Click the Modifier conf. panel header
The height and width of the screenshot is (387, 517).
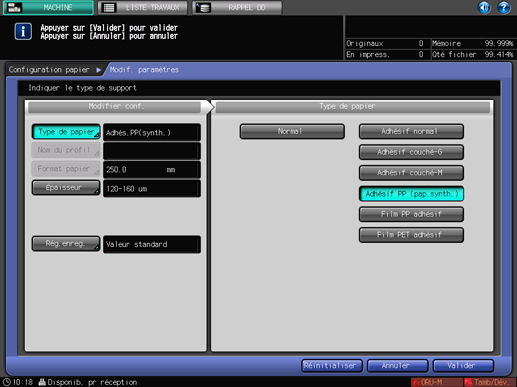115,107
